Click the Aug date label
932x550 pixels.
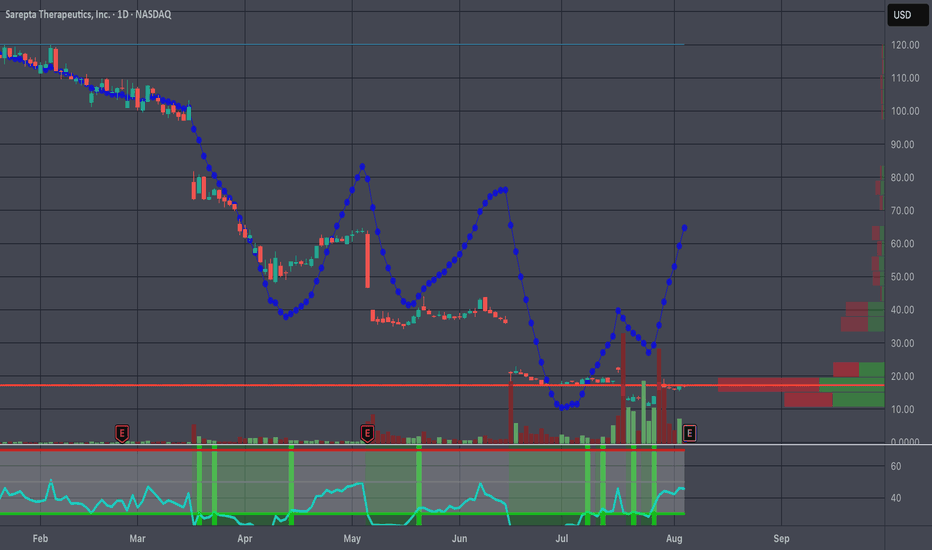[674, 539]
